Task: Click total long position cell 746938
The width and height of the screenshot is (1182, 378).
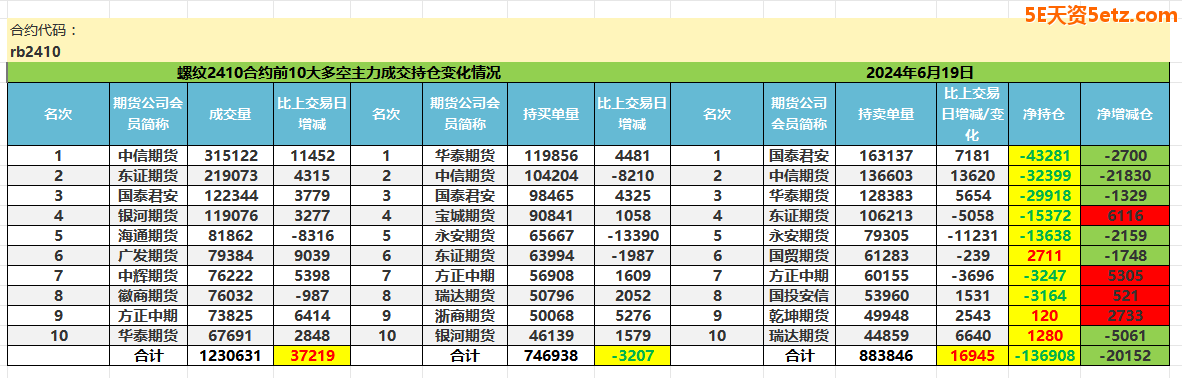Action: point(551,355)
